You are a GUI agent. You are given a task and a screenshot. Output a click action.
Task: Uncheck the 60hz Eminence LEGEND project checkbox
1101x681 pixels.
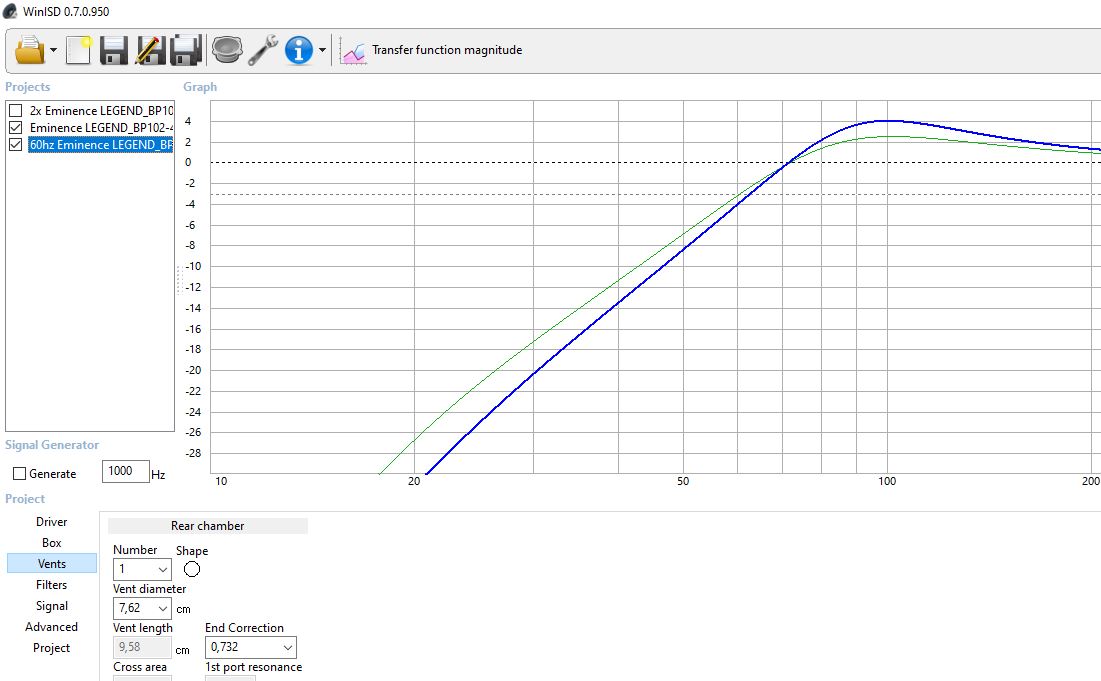(x=15, y=145)
